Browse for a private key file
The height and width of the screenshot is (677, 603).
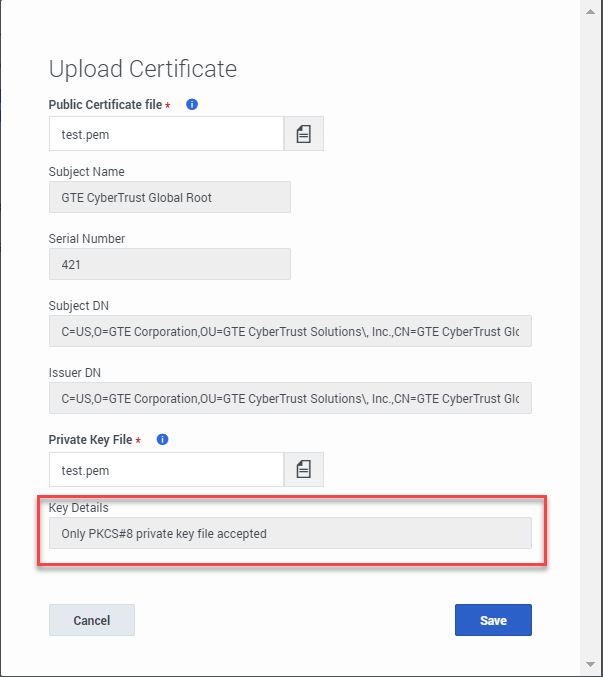(303, 469)
